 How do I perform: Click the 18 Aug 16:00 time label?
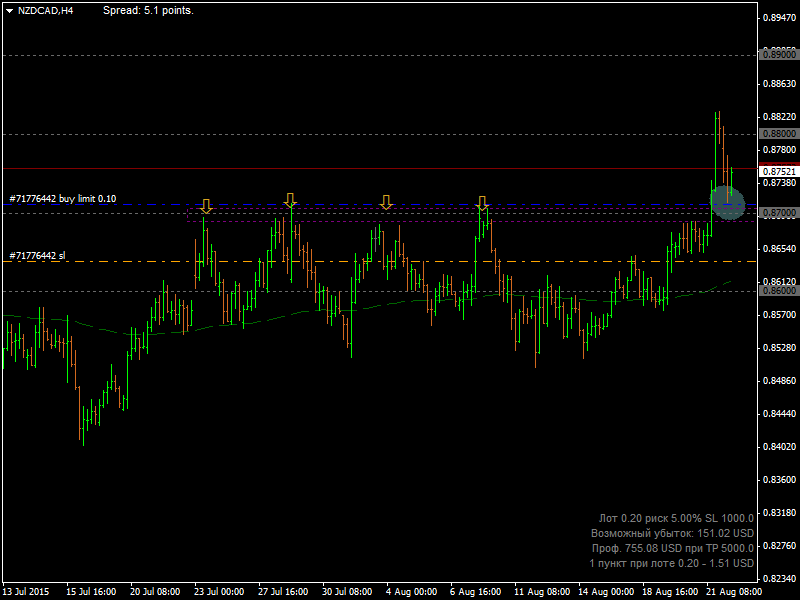click(670, 592)
